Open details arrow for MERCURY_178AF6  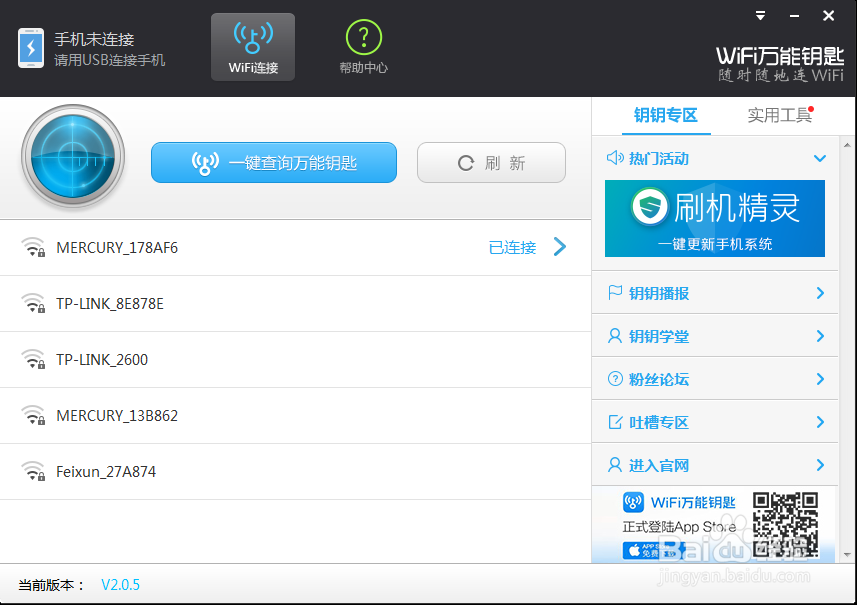560,247
